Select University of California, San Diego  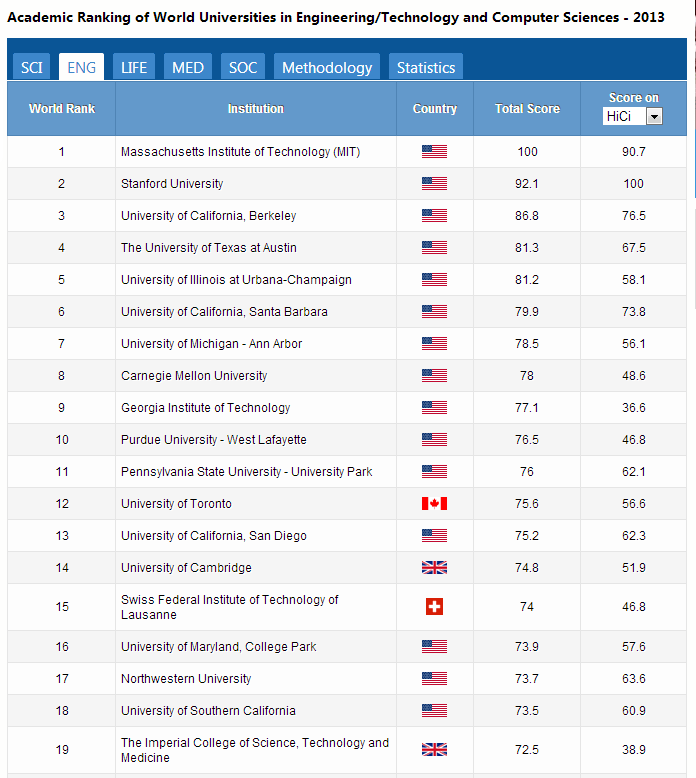pos(214,536)
